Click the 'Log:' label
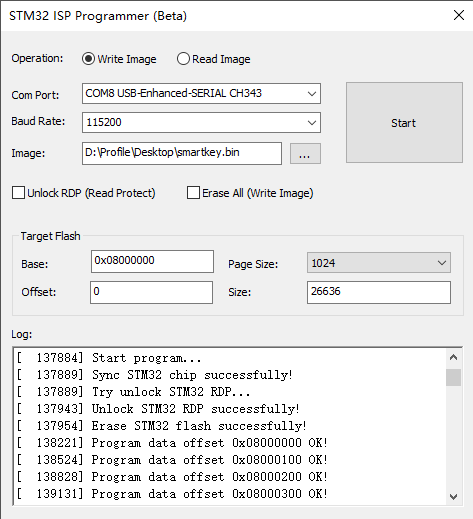The width and height of the screenshot is (473, 519). click(x=22, y=334)
